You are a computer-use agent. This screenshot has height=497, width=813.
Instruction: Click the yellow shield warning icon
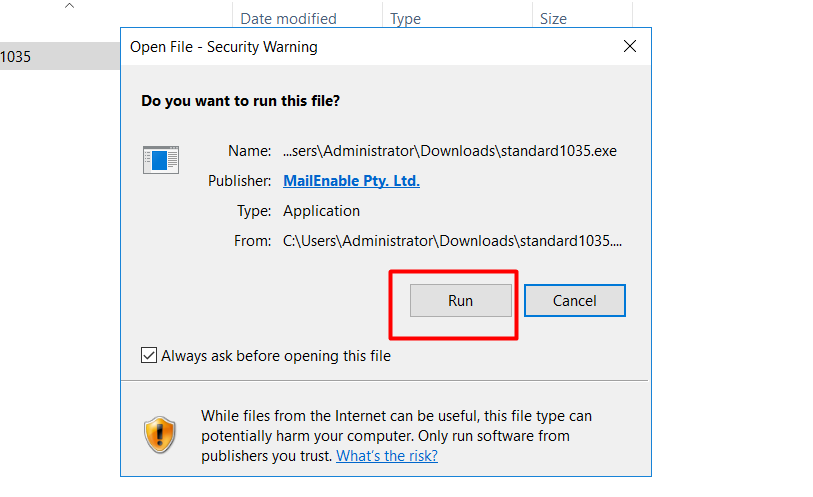(x=160, y=434)
